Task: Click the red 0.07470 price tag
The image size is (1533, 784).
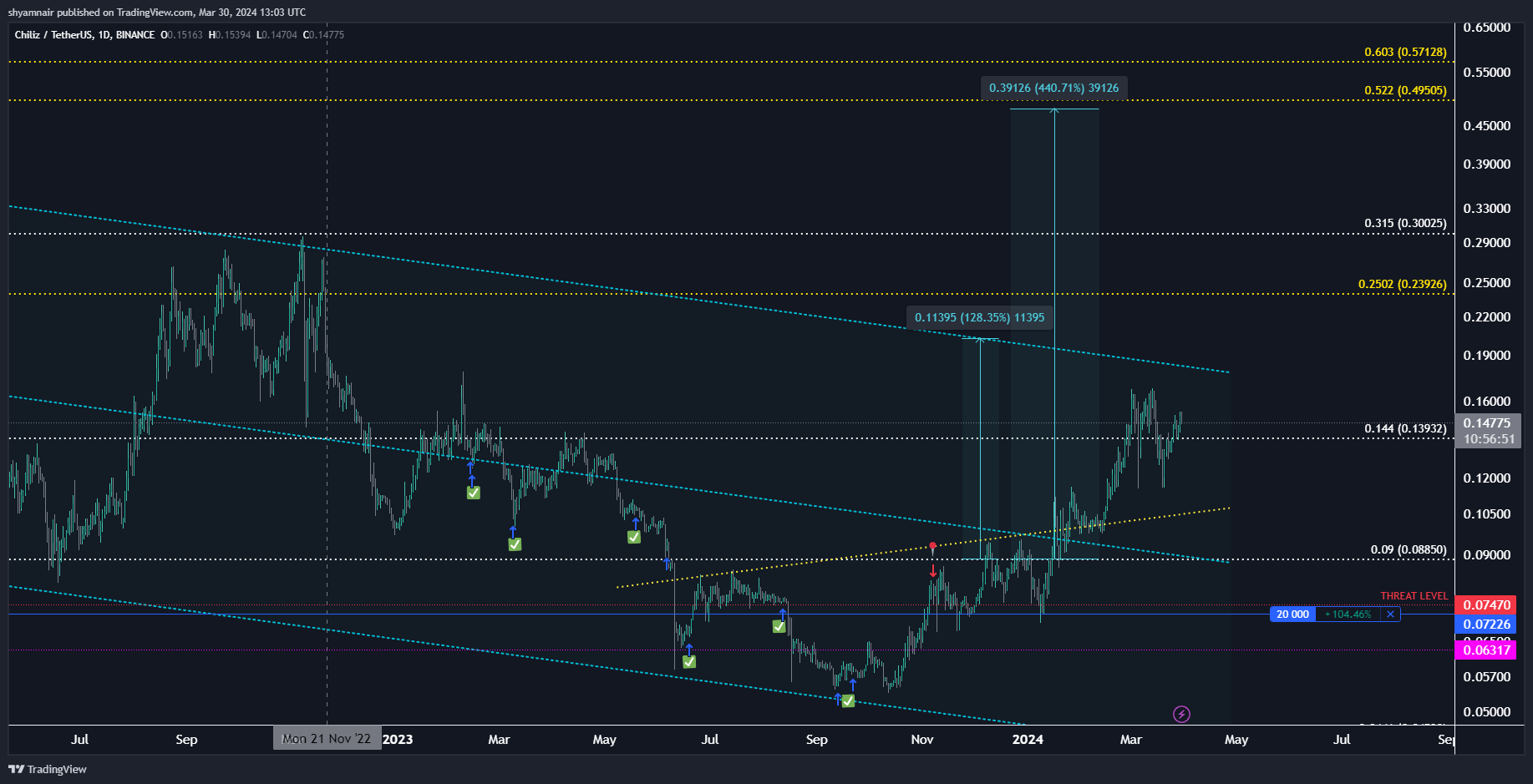Action: click(x=1486, y=604)
